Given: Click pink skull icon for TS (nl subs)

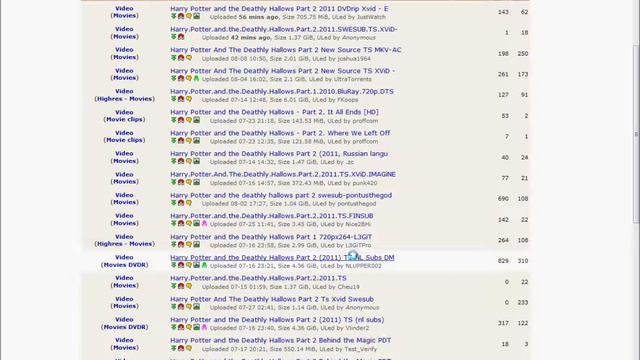Looking at the screenshot, I should pyautogui.click(x=204, y=327).
